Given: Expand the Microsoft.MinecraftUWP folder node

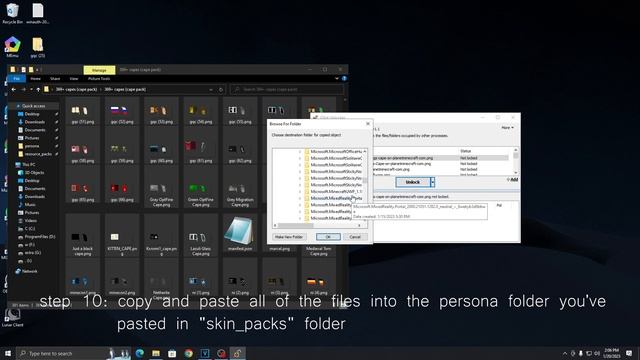Looking at the screenshot, I should (300, 191).
